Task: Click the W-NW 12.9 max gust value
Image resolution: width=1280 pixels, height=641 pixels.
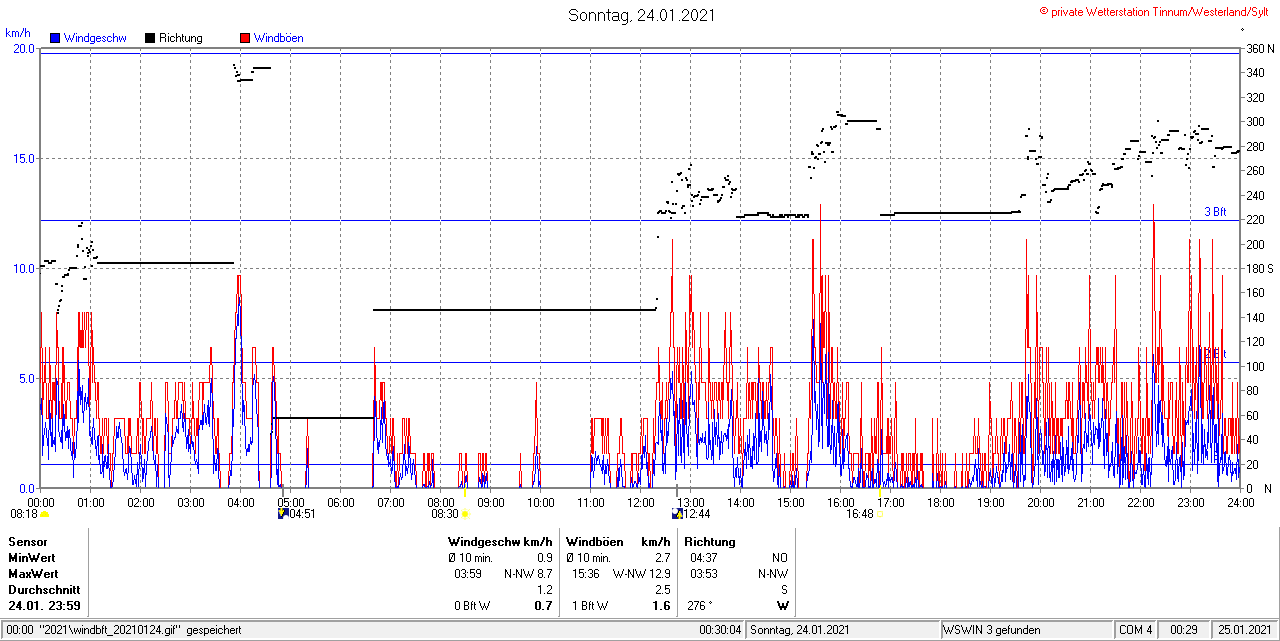Action: (642, 574)
